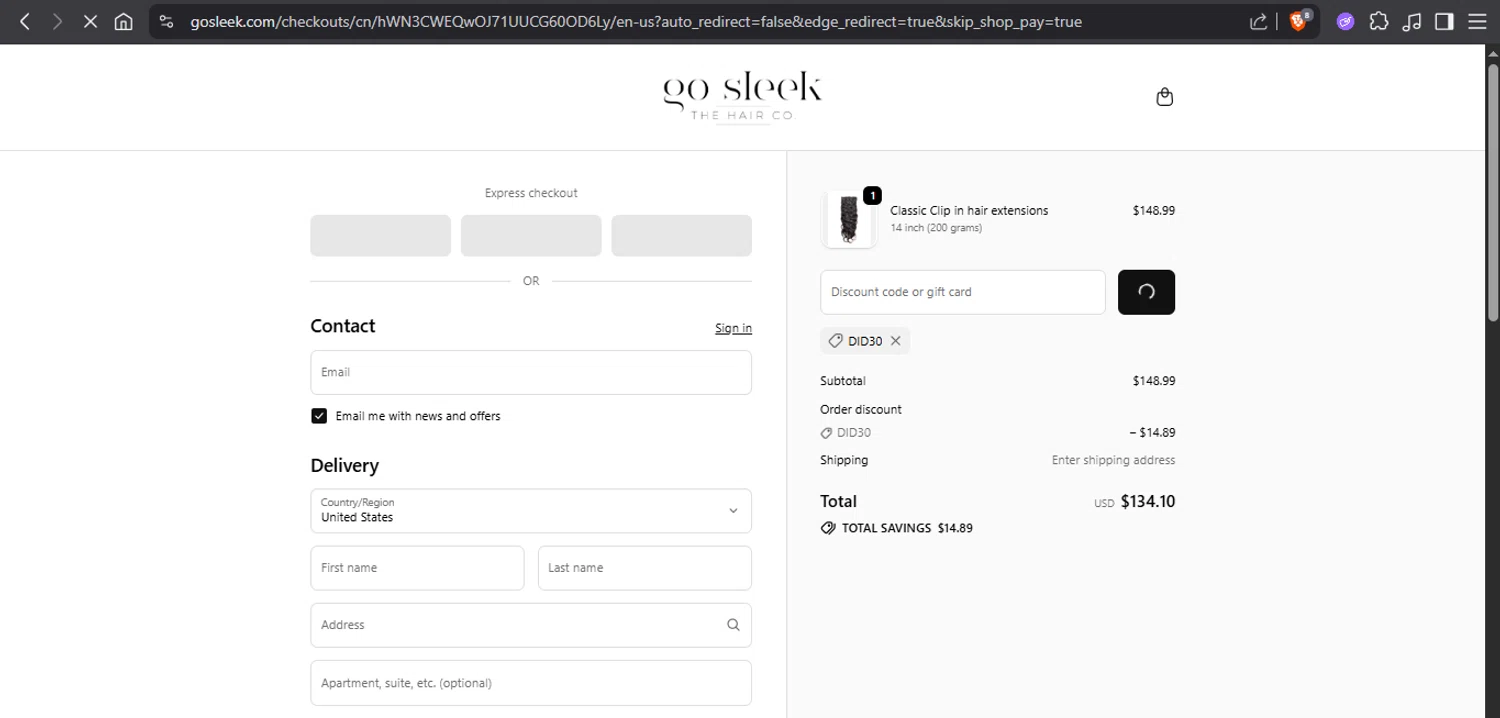
Task: Click the 14 inch (200 grams) variant text
Action: pyautogui.click(x=936, y=228)
